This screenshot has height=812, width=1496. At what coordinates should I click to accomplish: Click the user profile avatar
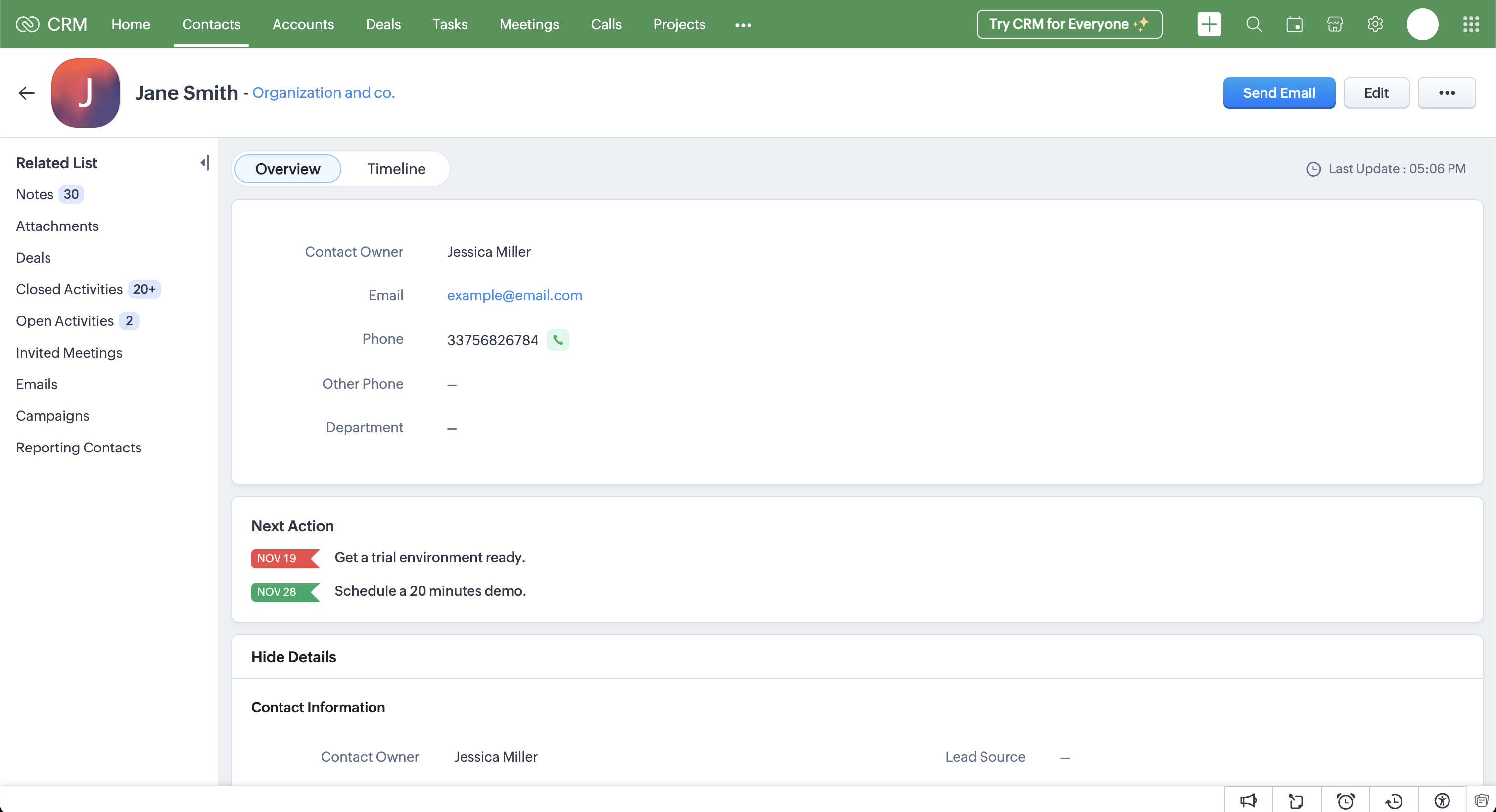pyautogui.click(x=1423, y=24)
